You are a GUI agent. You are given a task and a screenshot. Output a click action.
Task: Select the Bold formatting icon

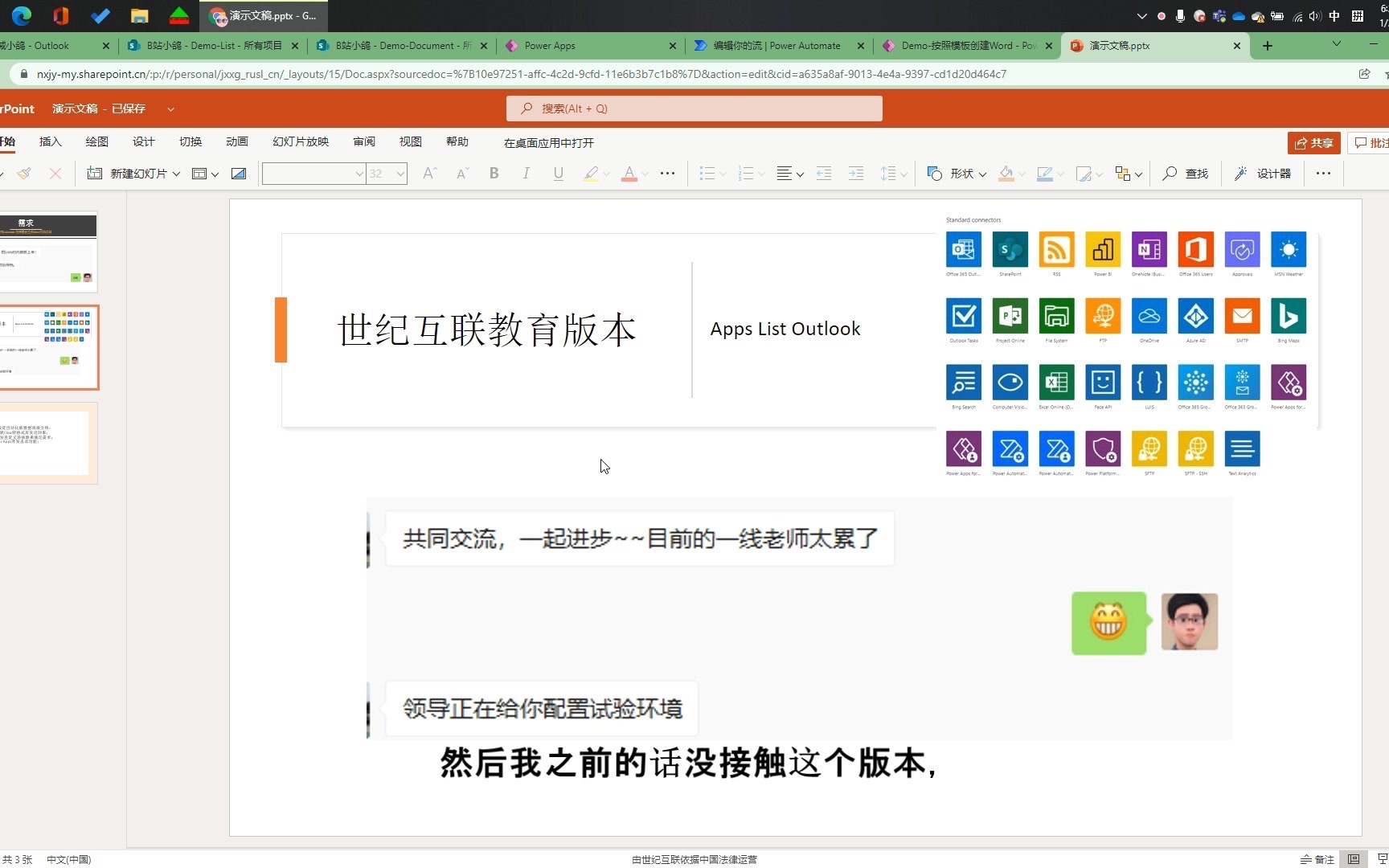point(494,173)
